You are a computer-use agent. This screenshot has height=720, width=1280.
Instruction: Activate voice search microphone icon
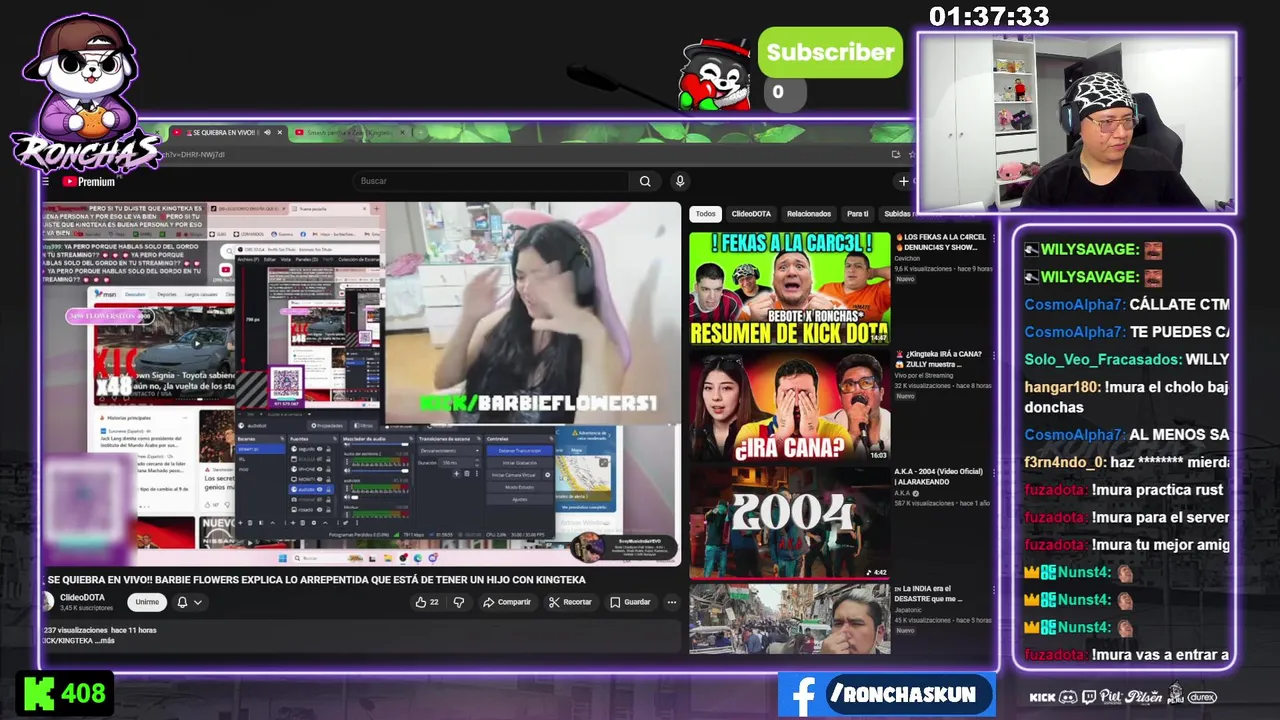click(x=680, y=181)
